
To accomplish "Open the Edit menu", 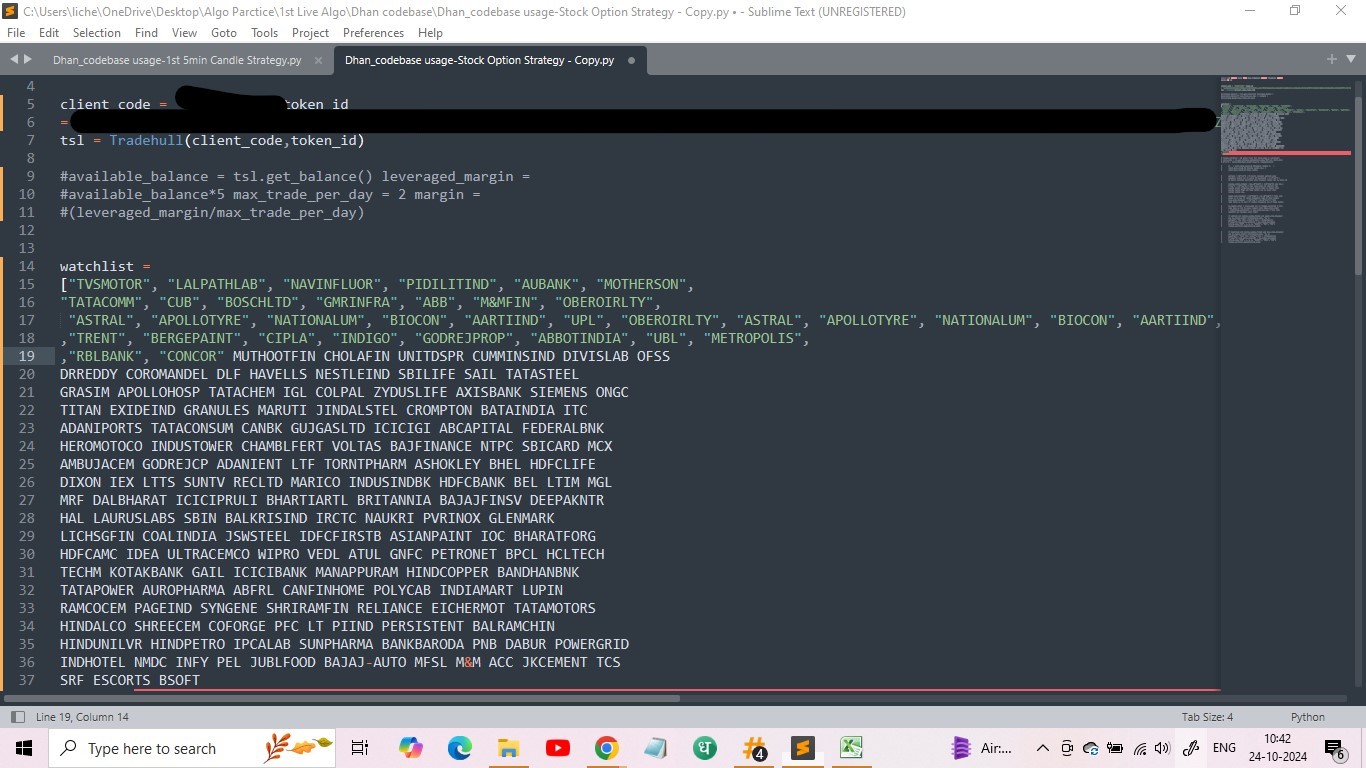I will point(48,33).
